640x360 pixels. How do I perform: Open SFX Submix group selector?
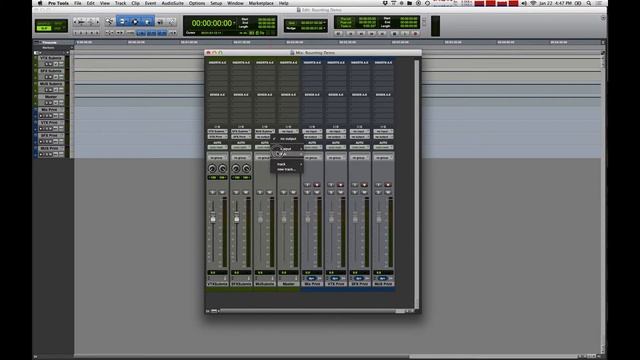[x=241, y=158]
